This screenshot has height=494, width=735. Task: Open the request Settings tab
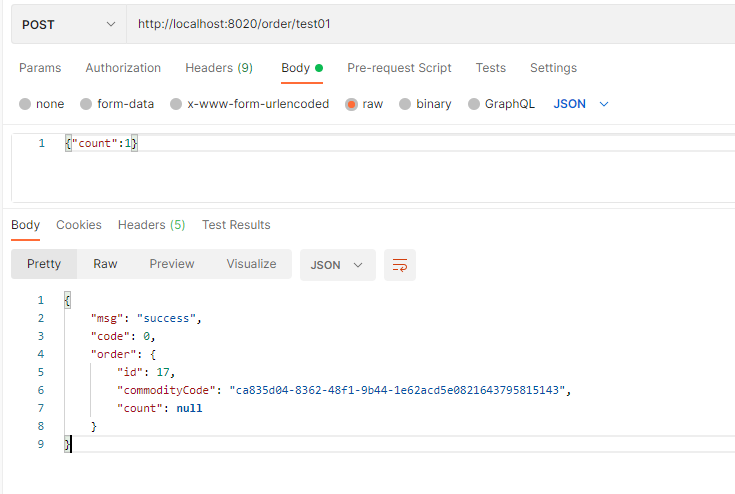(553, 68)
